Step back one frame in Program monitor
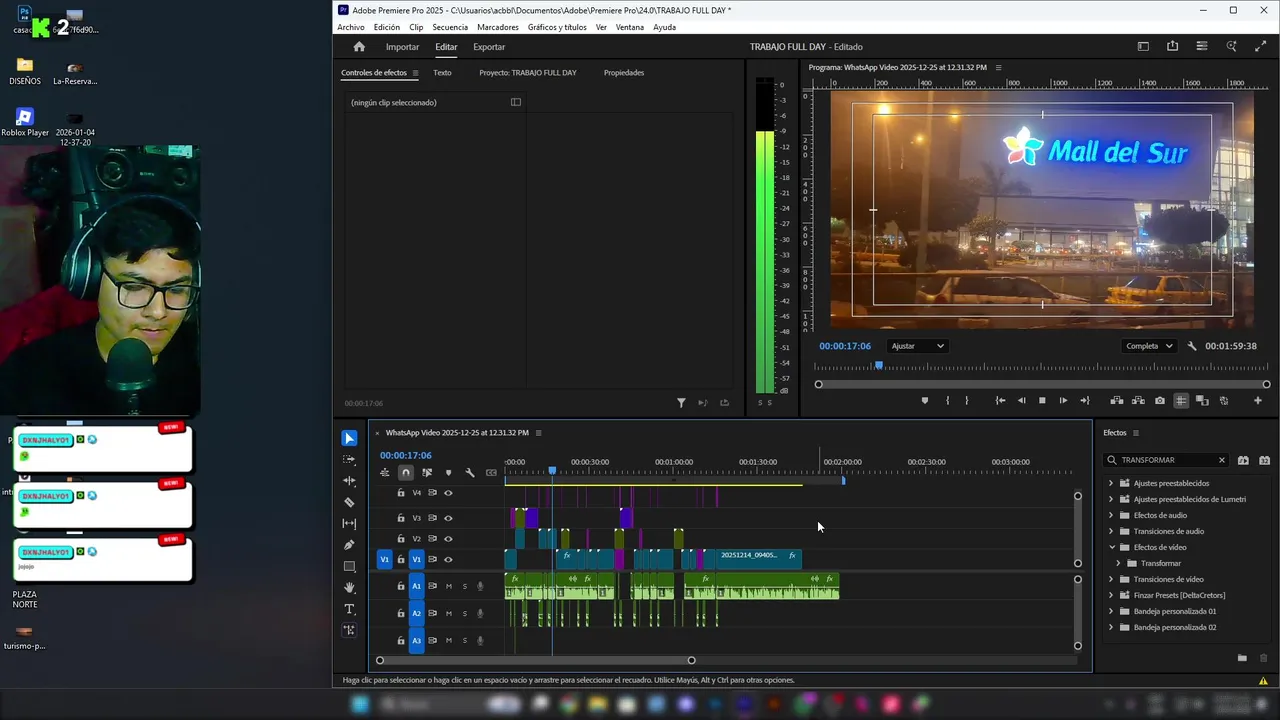Viewport: 1280px width, 720px height. coord(1021,401)
